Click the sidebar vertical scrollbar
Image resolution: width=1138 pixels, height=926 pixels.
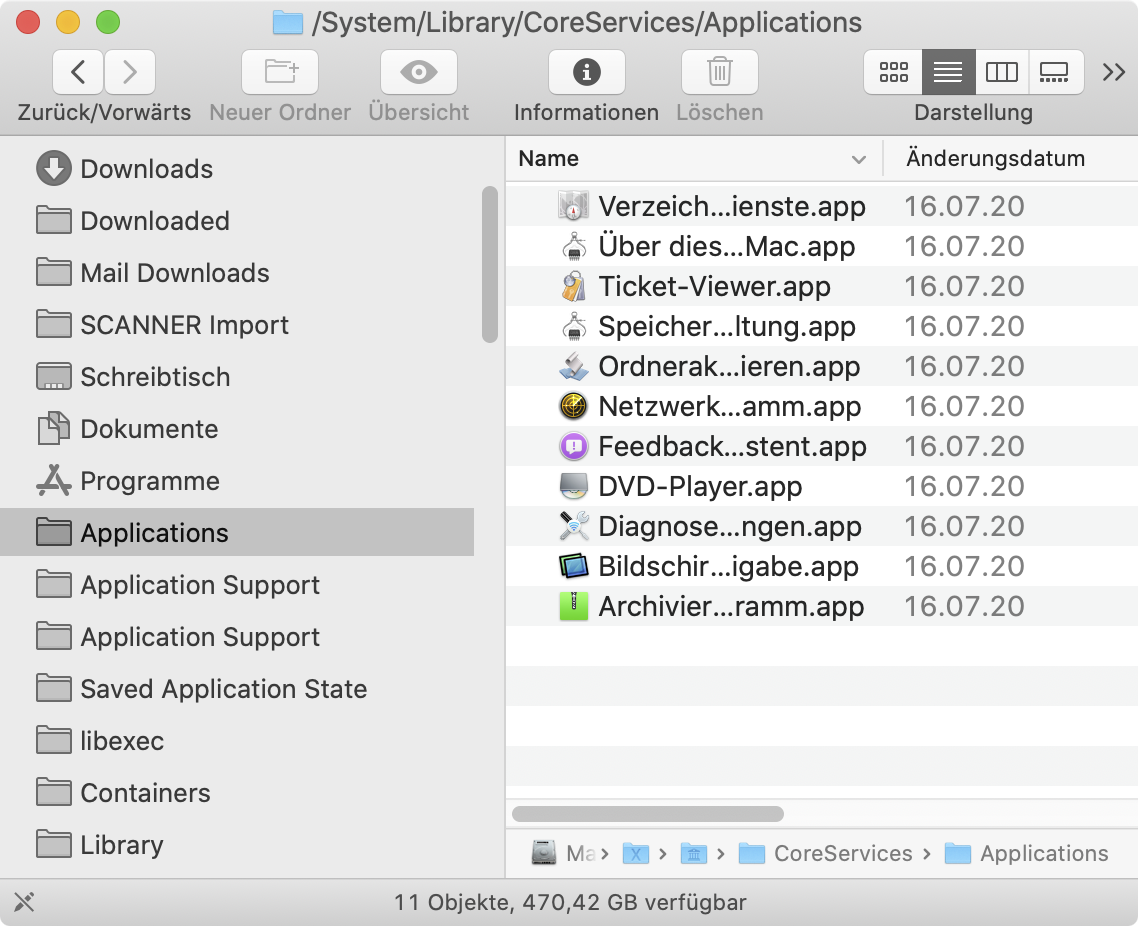coord(489,265)
